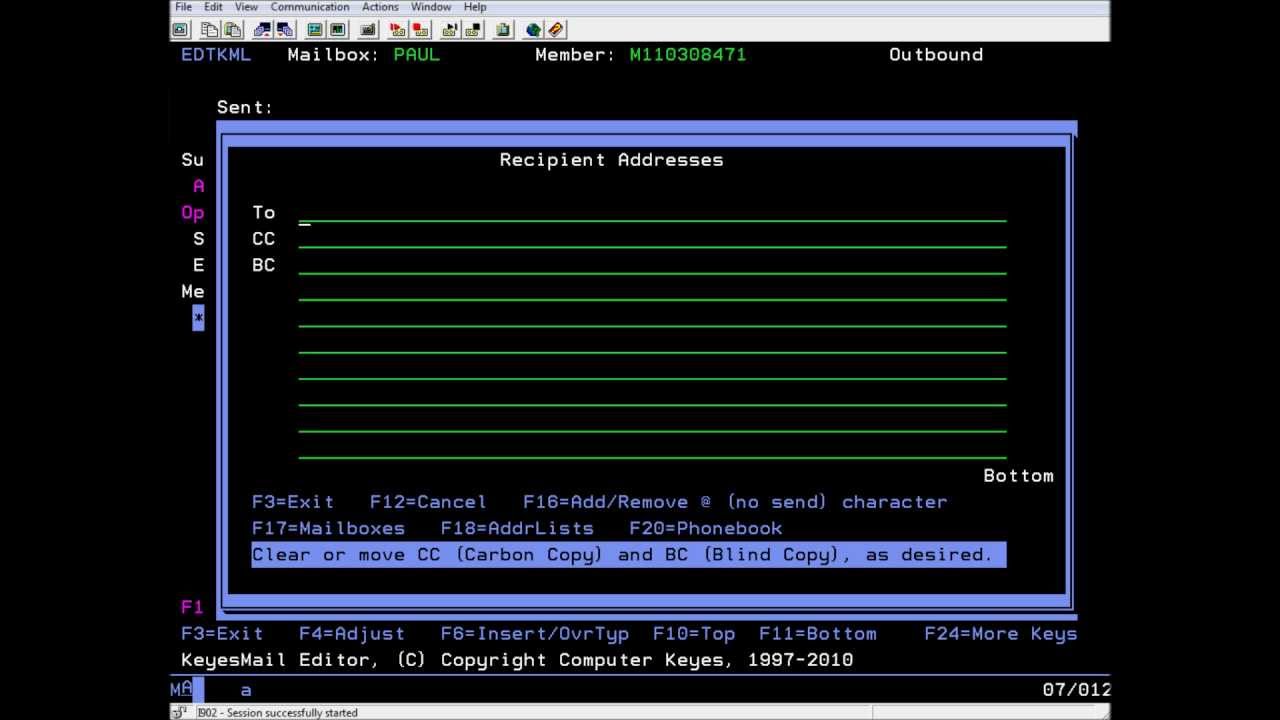Image resolution: width=1280 pixels, height=720 pixels.
Task: Click the Paste toolbar icon
Action: 233,30
